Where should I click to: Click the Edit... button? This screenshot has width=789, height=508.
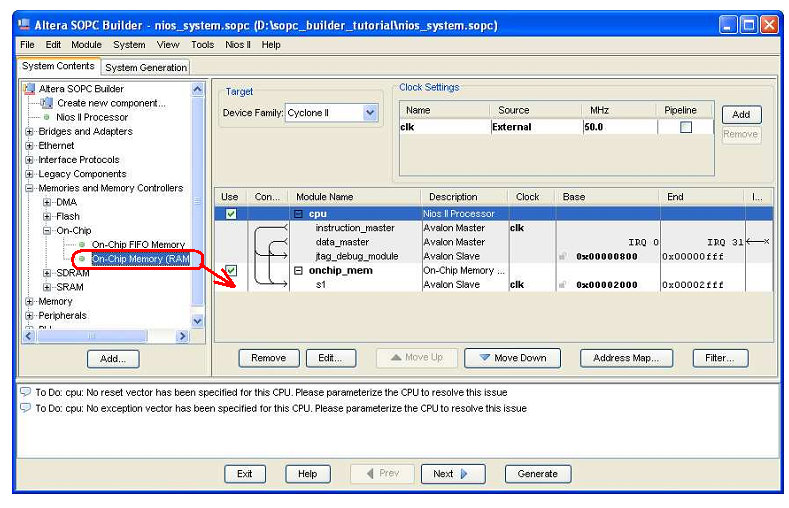(331, 358)
